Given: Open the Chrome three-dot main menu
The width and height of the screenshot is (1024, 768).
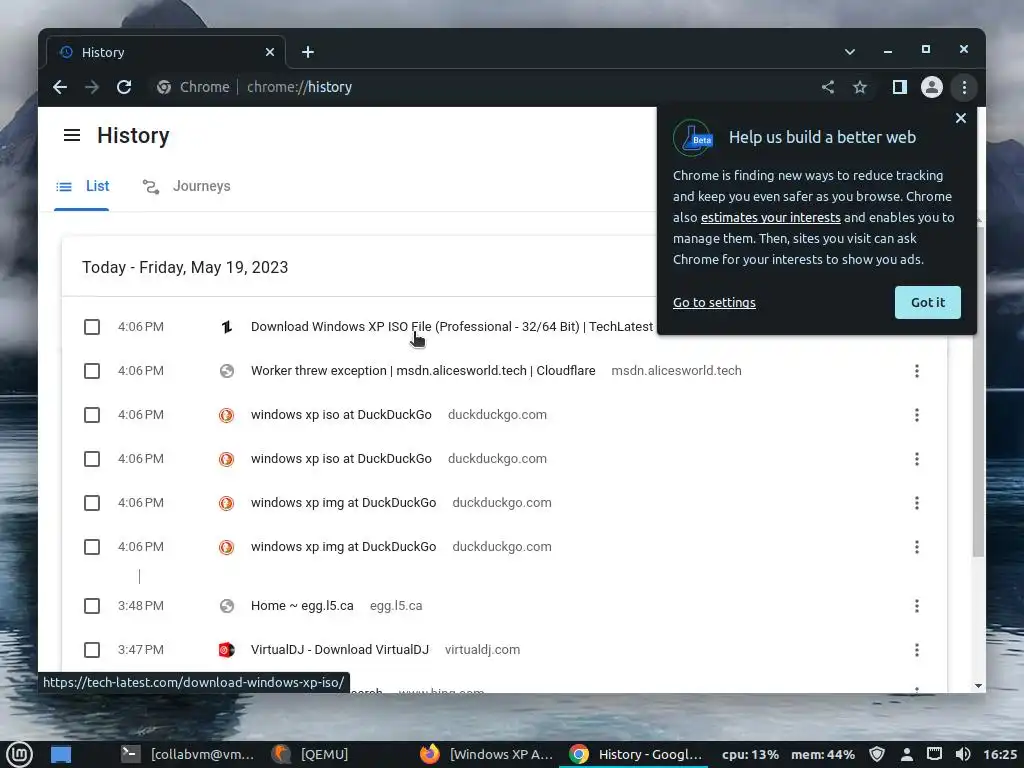Looking at the screenshot, I should [964, 87].
